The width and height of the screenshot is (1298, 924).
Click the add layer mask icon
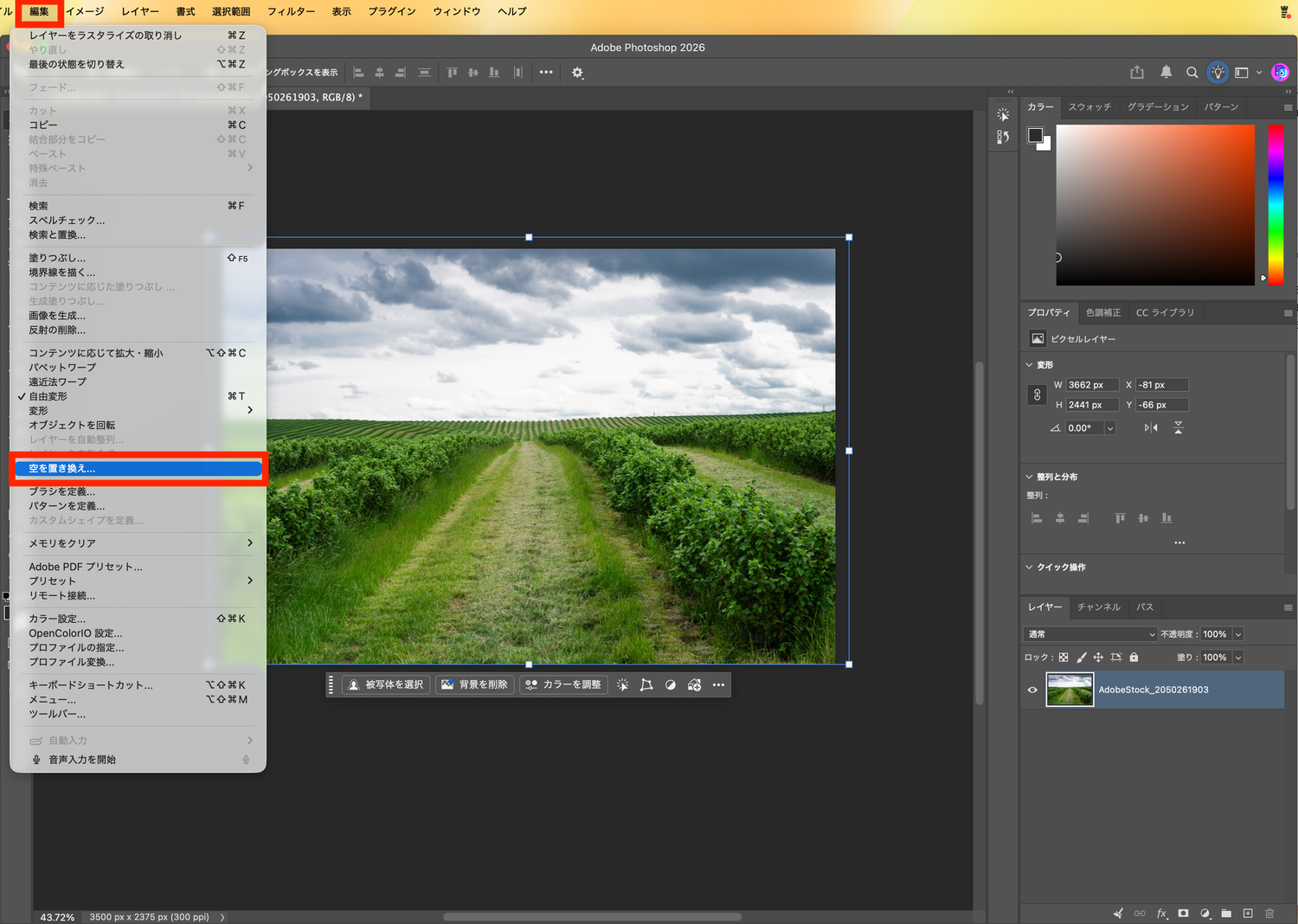pos(1183,914)
